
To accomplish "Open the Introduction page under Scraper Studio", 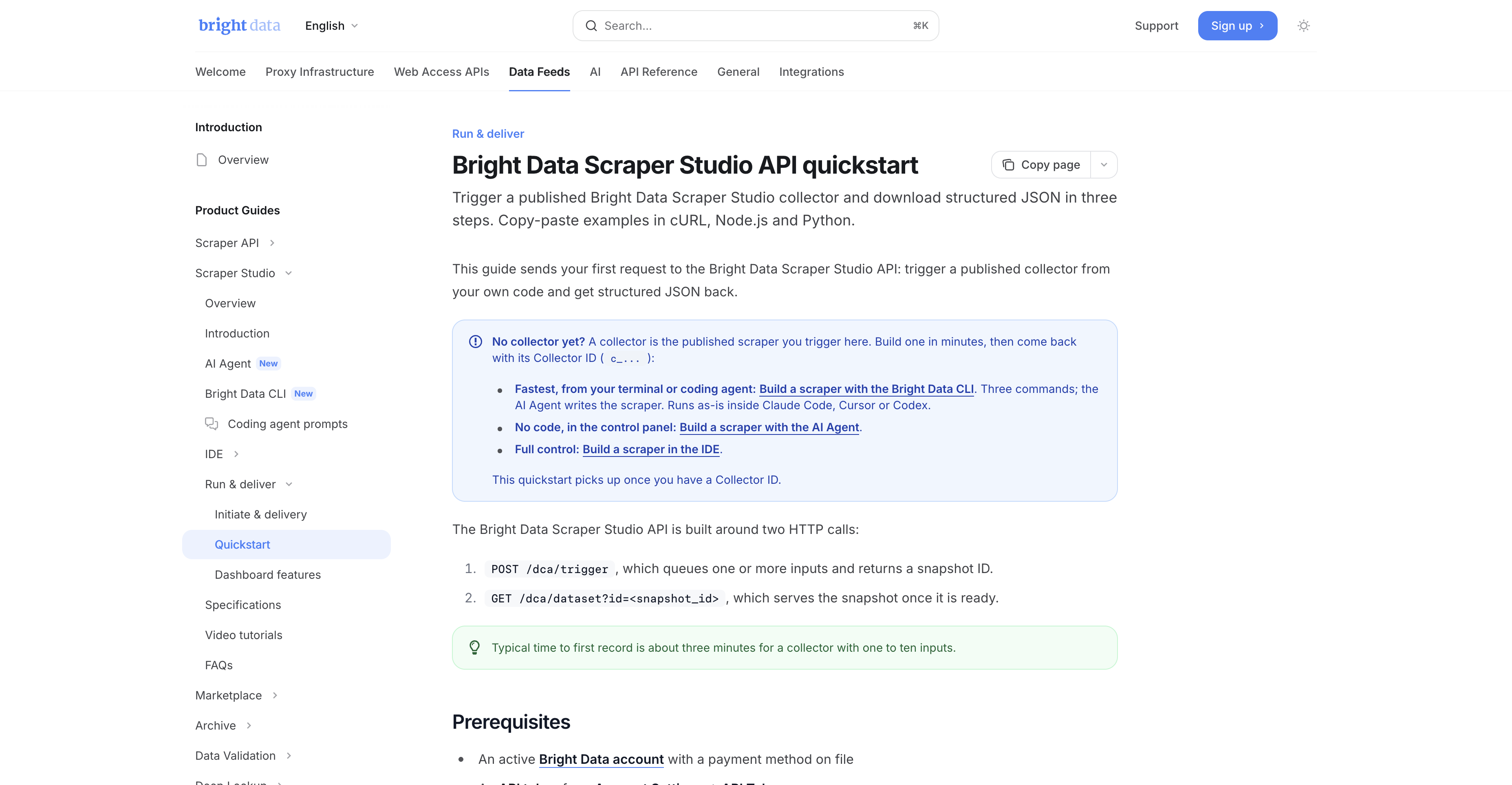I will (x=237, y=333).
